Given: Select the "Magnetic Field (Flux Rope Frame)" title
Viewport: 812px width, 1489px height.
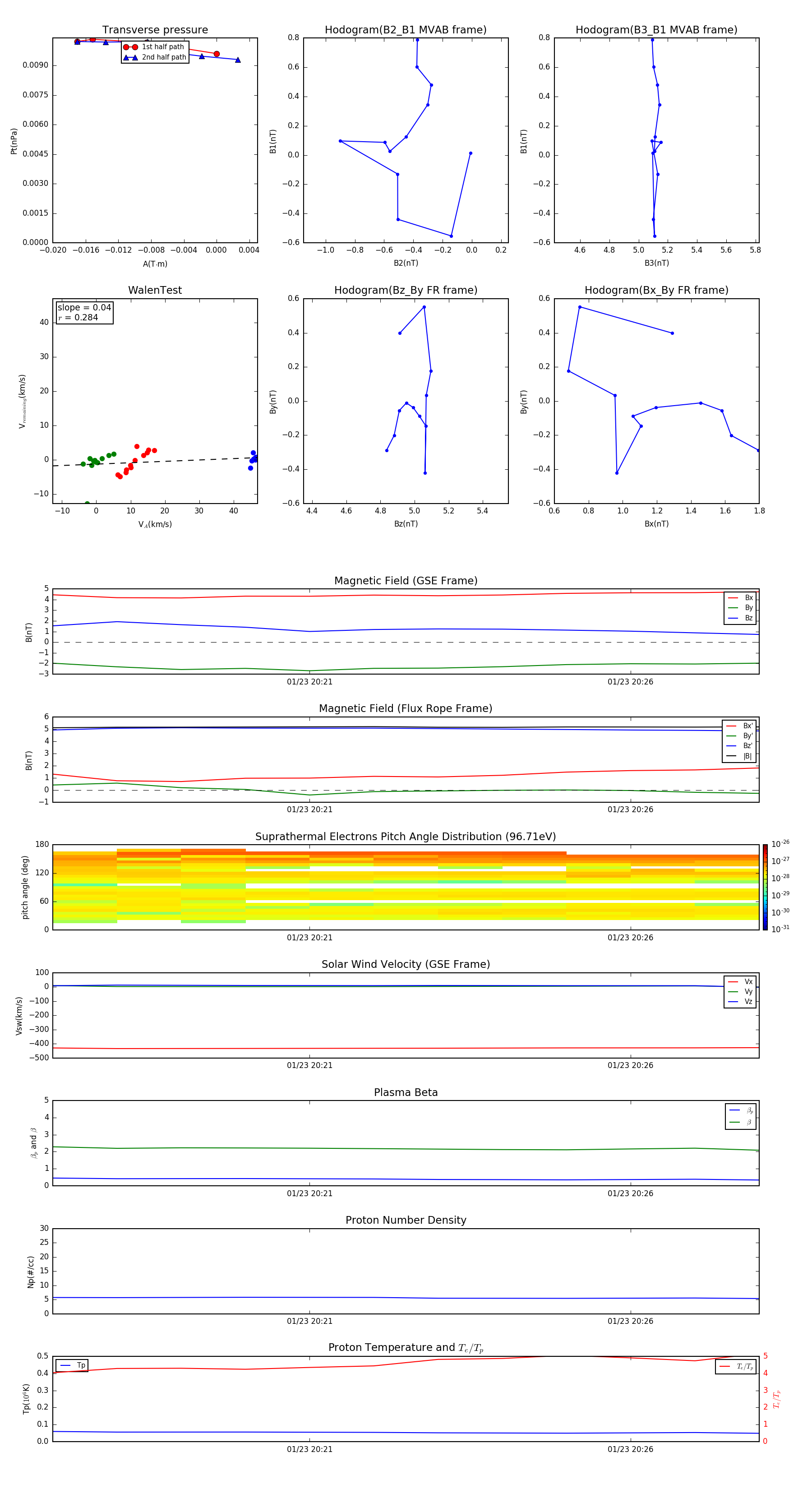Looking at the screenshot, I should [x=406, y=709].
